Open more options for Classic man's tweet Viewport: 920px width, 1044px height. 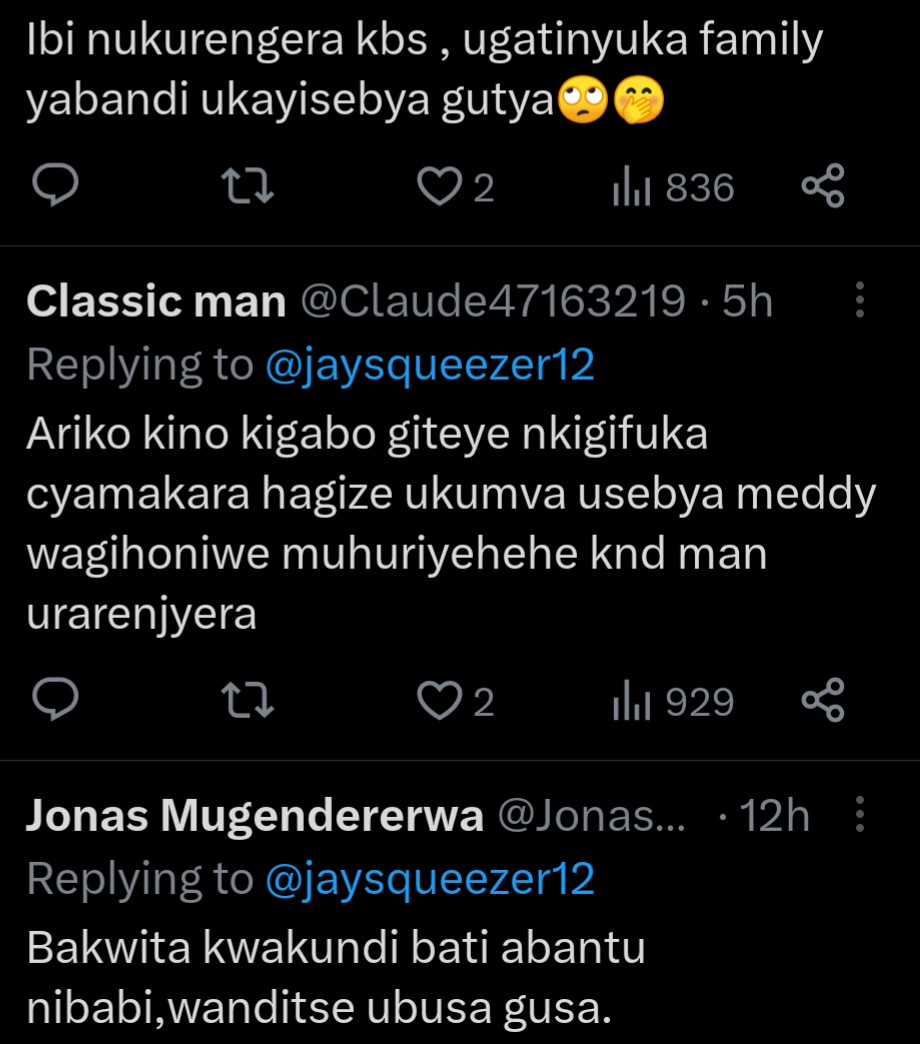point(859,300)
